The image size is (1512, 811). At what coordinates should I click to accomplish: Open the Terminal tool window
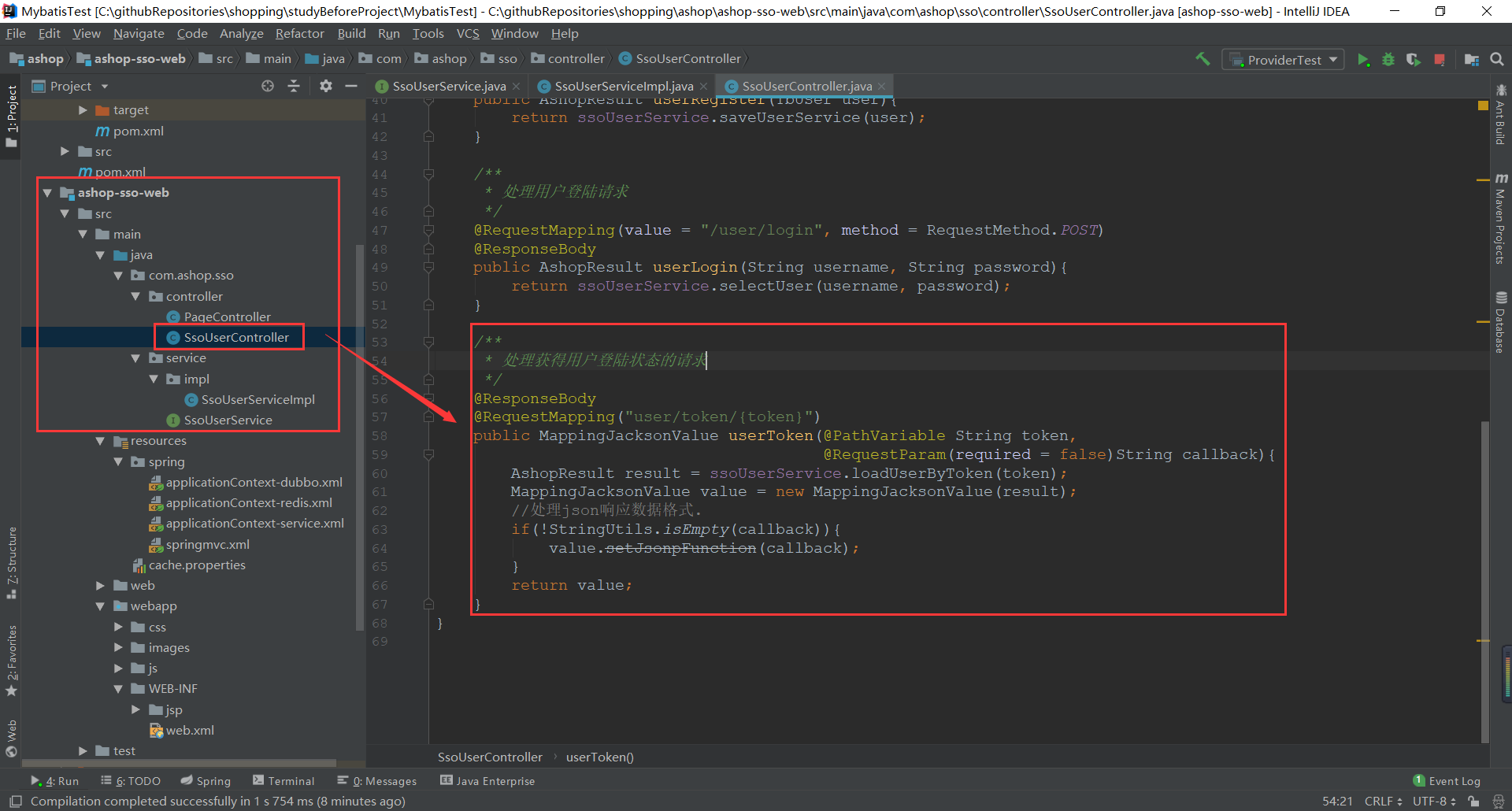(283, 781)
